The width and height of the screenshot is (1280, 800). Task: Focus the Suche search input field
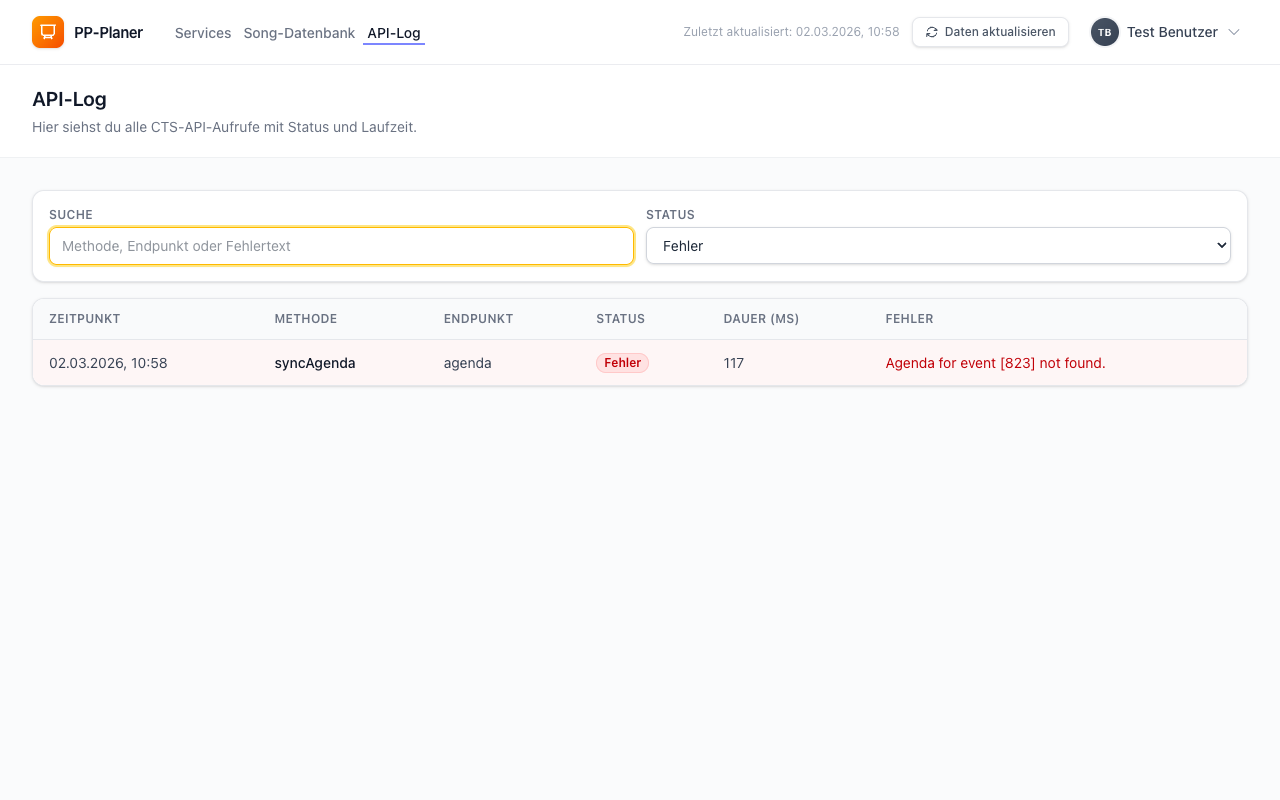[x=341, y=246]
